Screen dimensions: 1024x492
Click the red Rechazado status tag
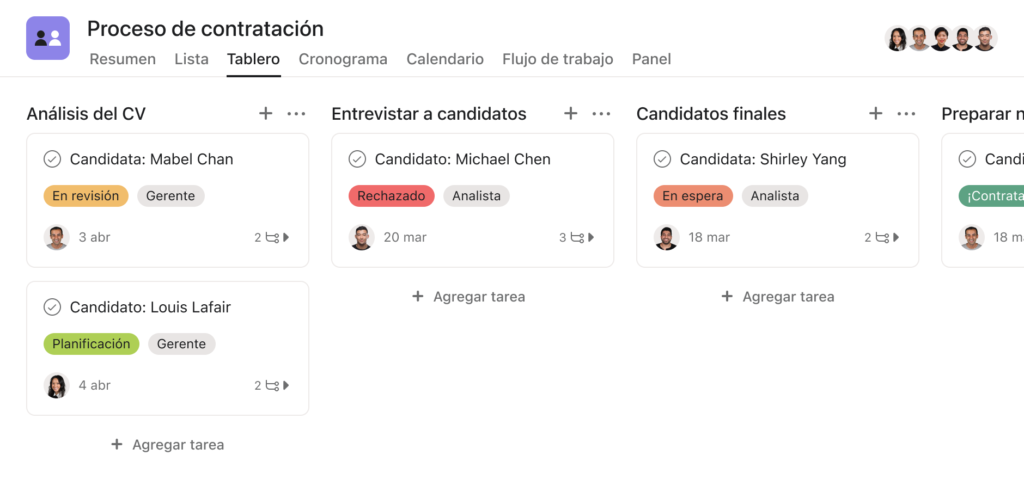tap(391, 195)
